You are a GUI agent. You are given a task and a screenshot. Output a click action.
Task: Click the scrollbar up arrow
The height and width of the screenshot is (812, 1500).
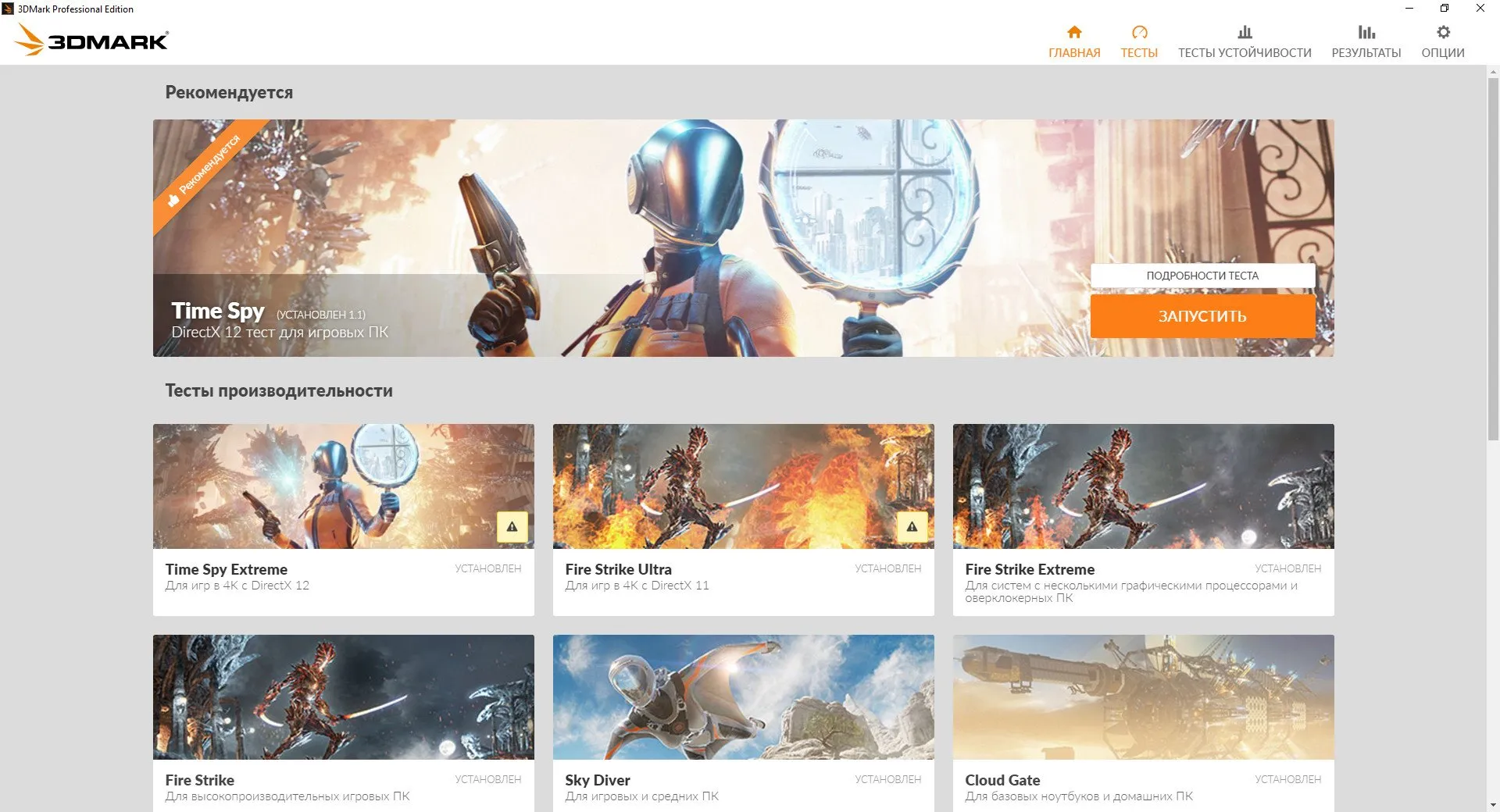(x=1493, y=72)
